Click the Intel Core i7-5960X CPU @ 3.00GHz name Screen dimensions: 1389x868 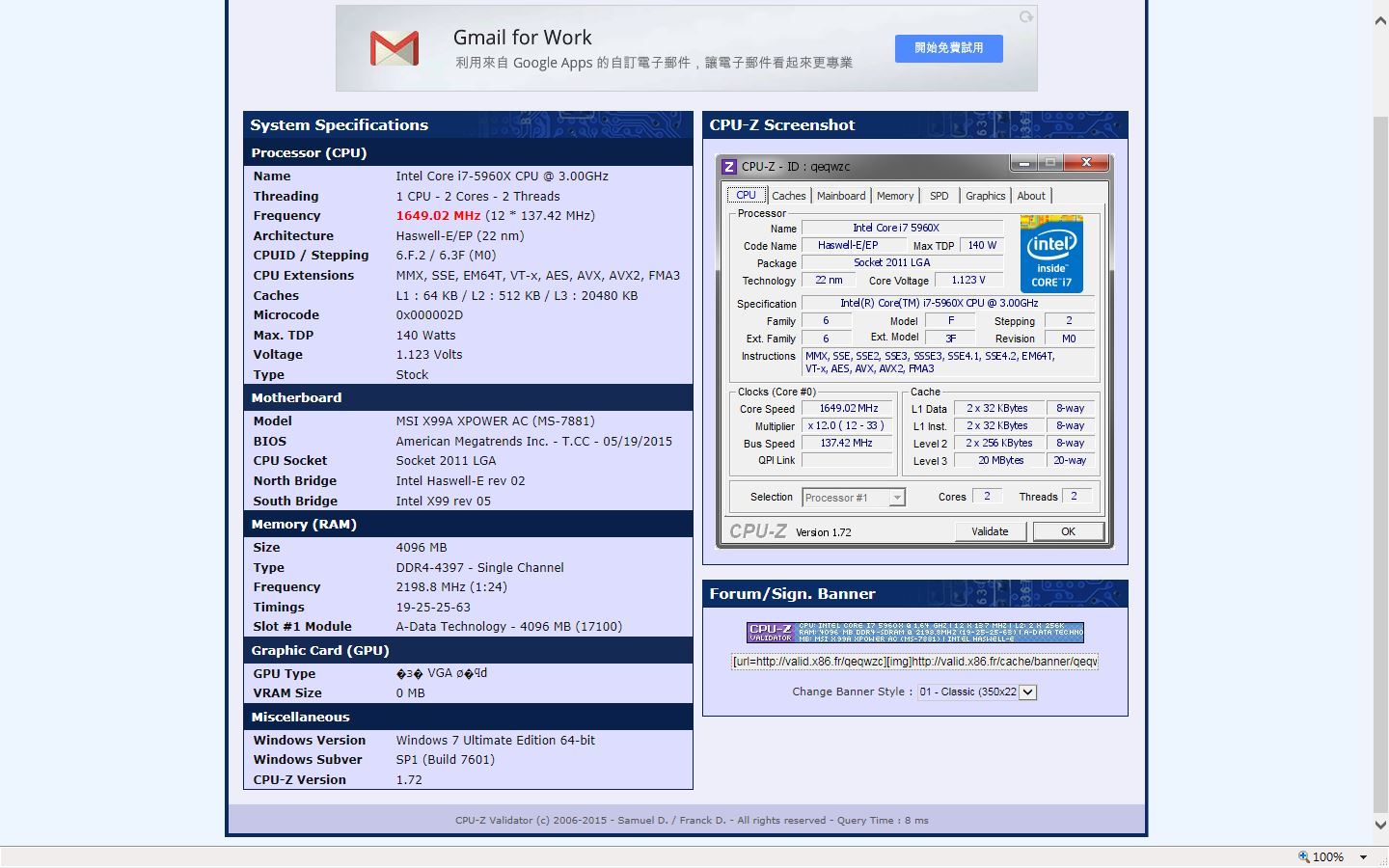pyautogui.click(x=502, y=176)
